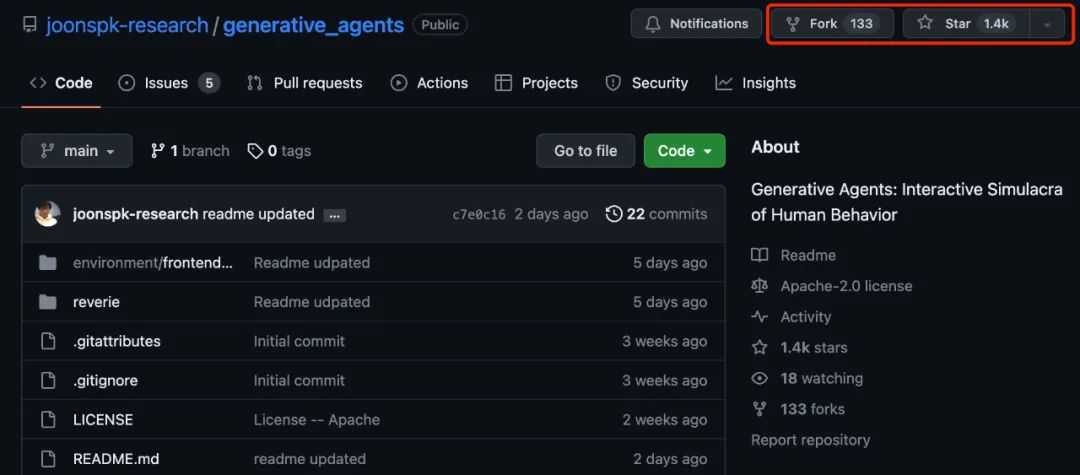Click the Insights graph icon
This screenshot has width=1080, height=475.
coord(724,83)
